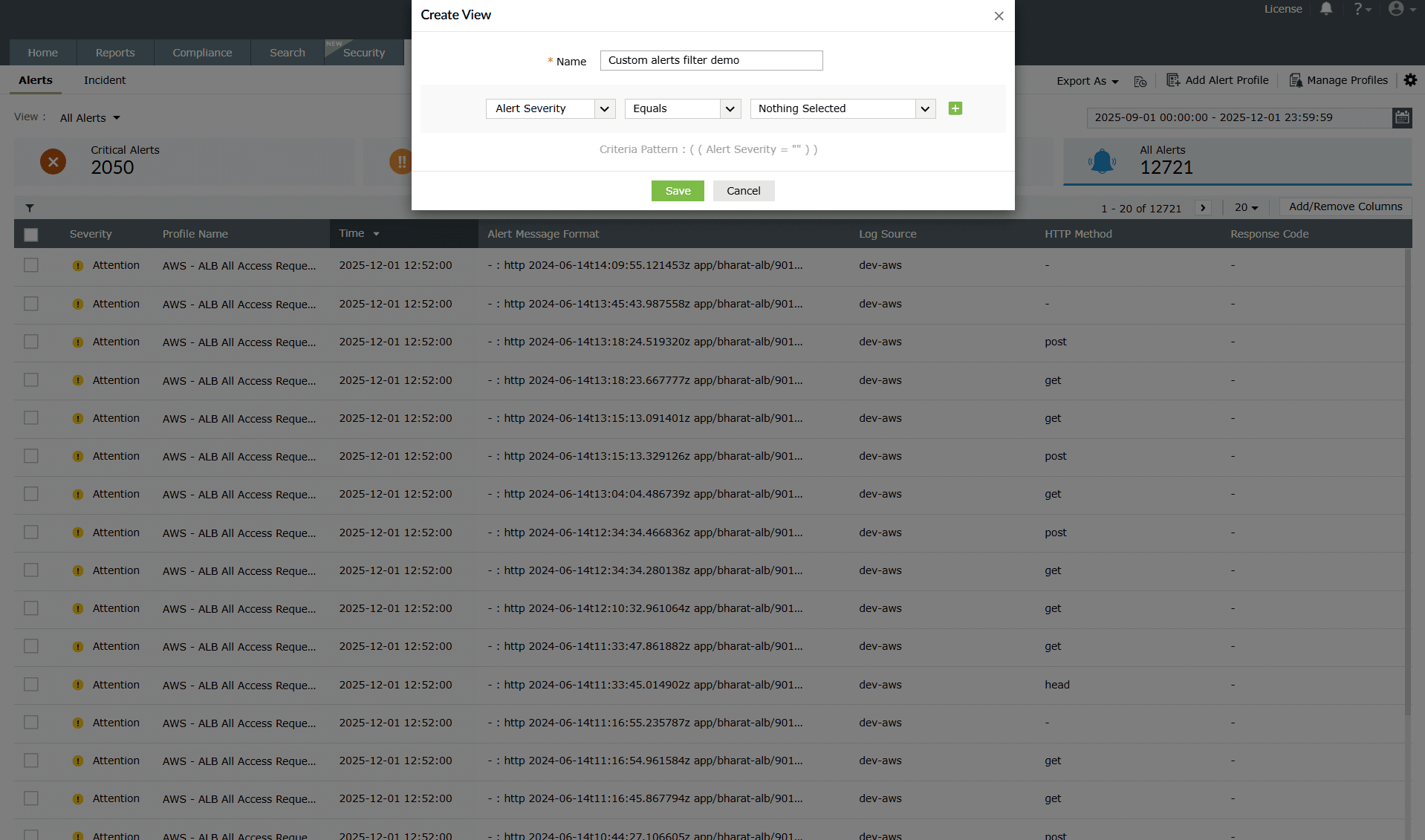Switch to the Incident tab
Image resolution: width=1425 pixels, height=840 pixels.
pos(104,80)
